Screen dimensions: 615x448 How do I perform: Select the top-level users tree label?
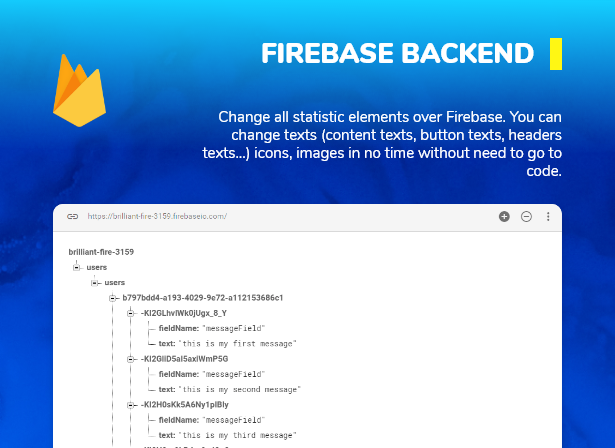[96, 268]
